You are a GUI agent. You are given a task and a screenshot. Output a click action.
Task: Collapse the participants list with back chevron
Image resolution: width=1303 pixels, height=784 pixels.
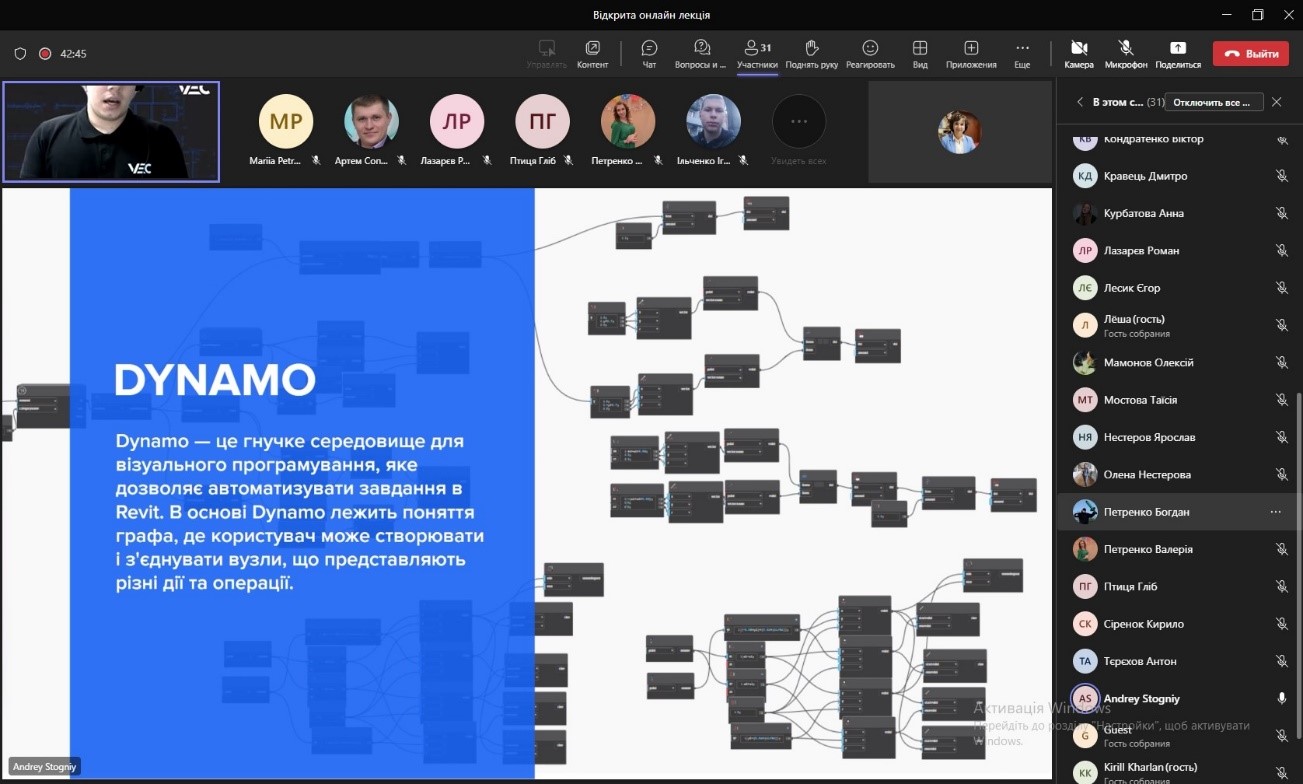pos(1080,102)
